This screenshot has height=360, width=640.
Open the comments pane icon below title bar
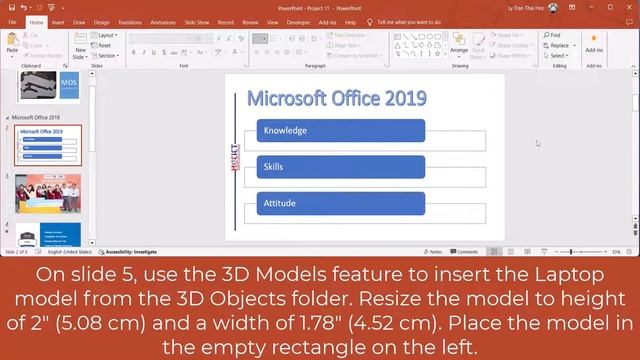[x=629, y=22]
